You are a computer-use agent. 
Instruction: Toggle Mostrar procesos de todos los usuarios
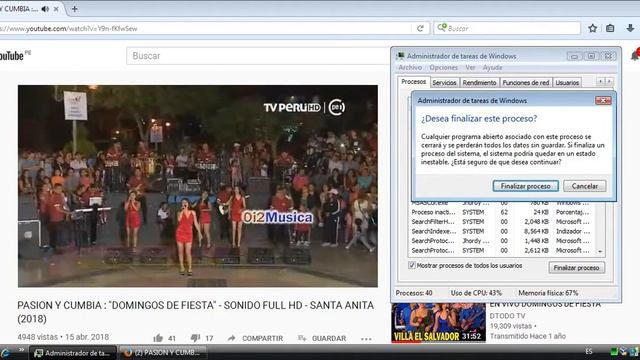click(x=412, y=265)
